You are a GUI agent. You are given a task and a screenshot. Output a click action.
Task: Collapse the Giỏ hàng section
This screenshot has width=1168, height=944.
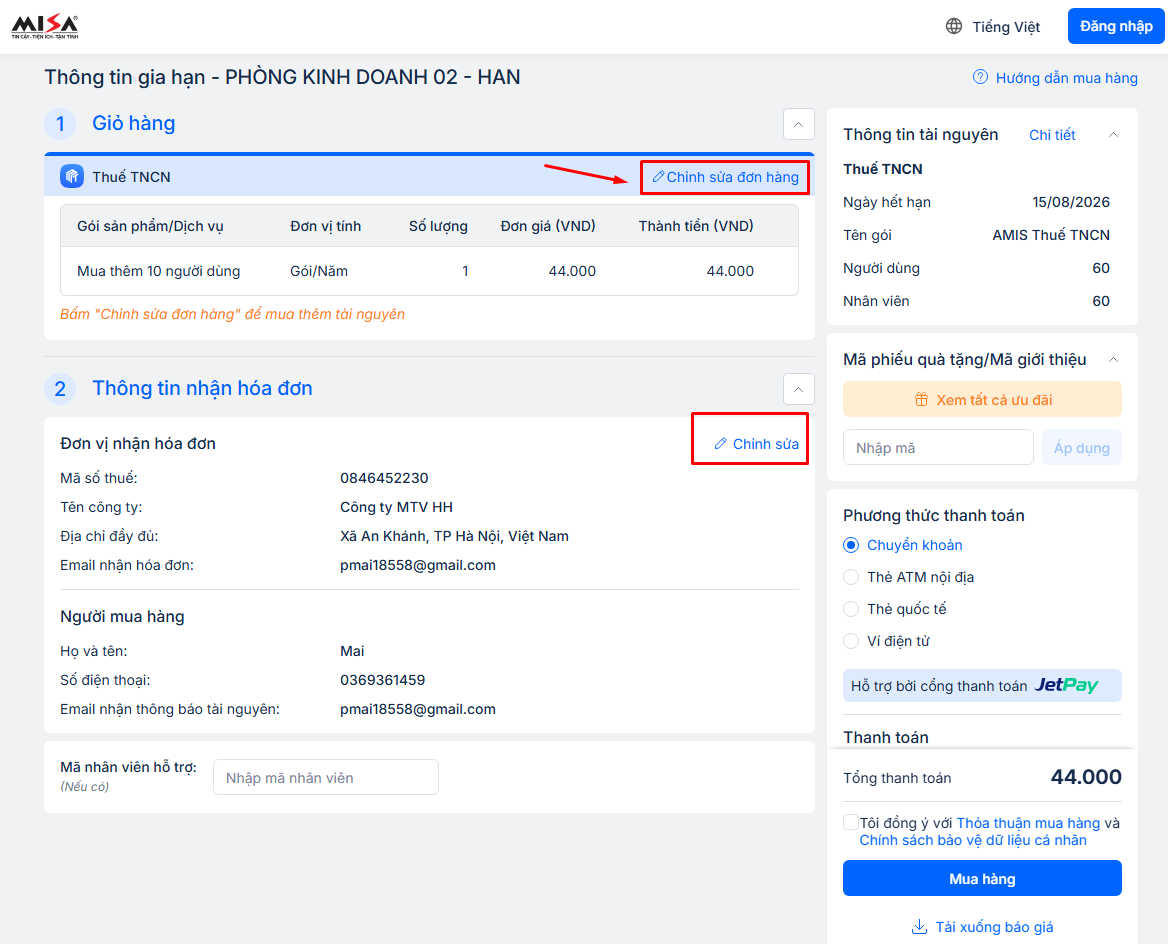point(798,124)
